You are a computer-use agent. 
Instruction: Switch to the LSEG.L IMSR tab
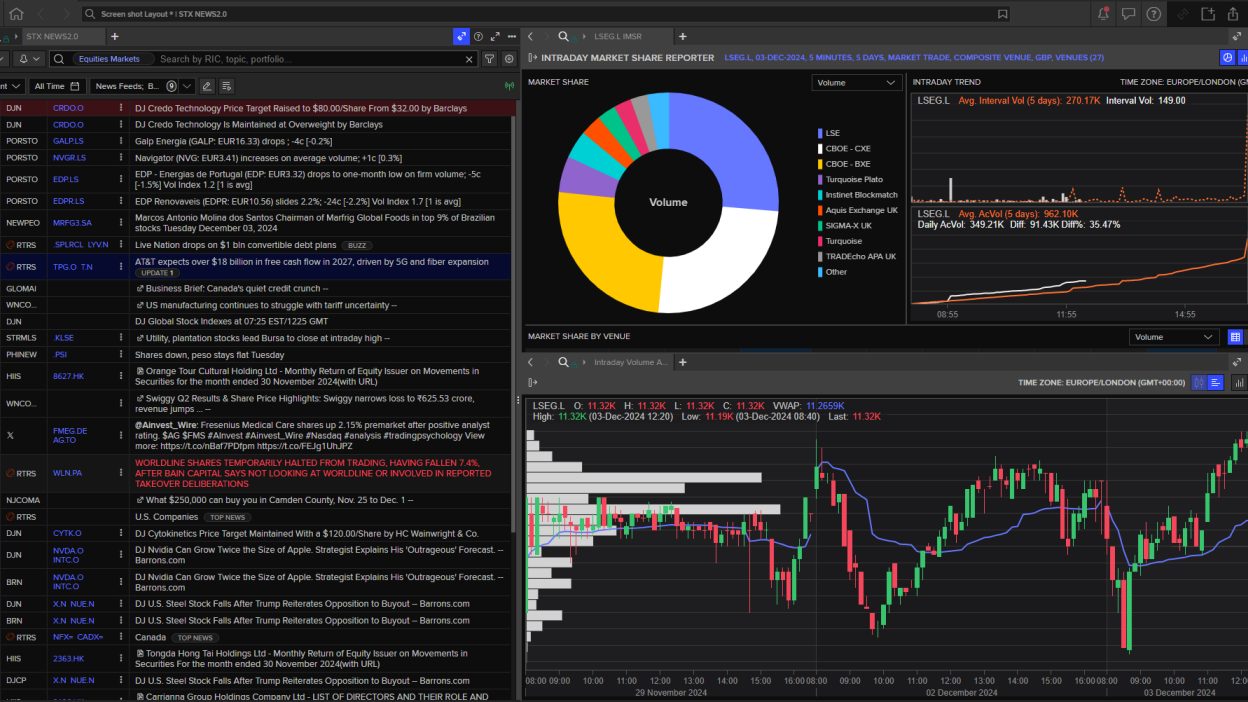(x=617, y=36)
